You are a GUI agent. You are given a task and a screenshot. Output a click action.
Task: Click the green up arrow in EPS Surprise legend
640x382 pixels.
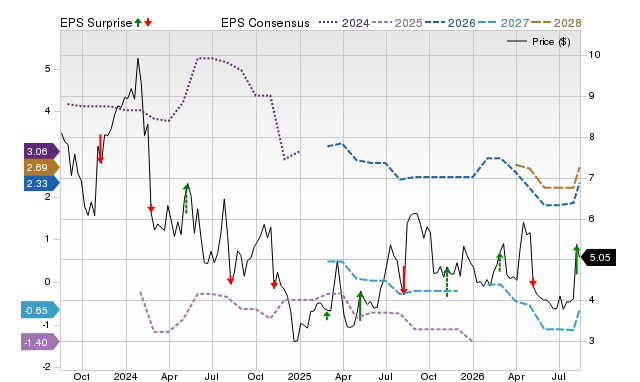coord(138,23)
